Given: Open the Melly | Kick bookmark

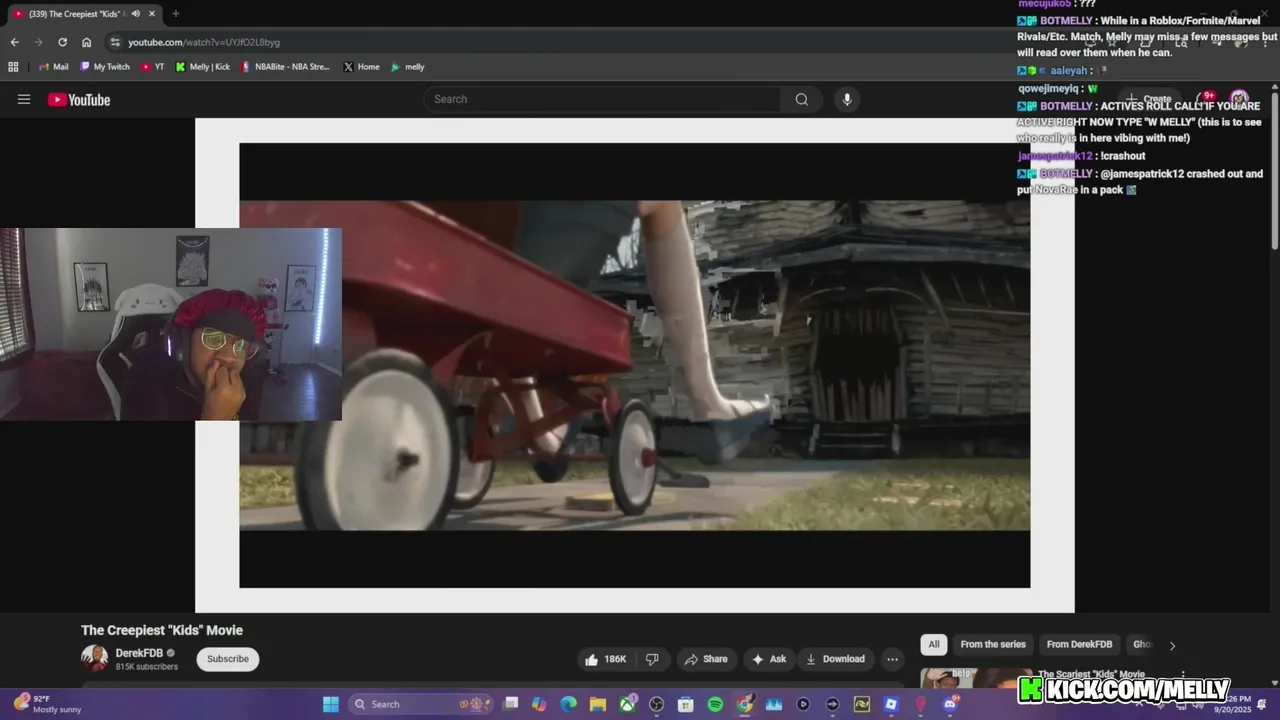Looking at the screenshot, I should point(203,67).
